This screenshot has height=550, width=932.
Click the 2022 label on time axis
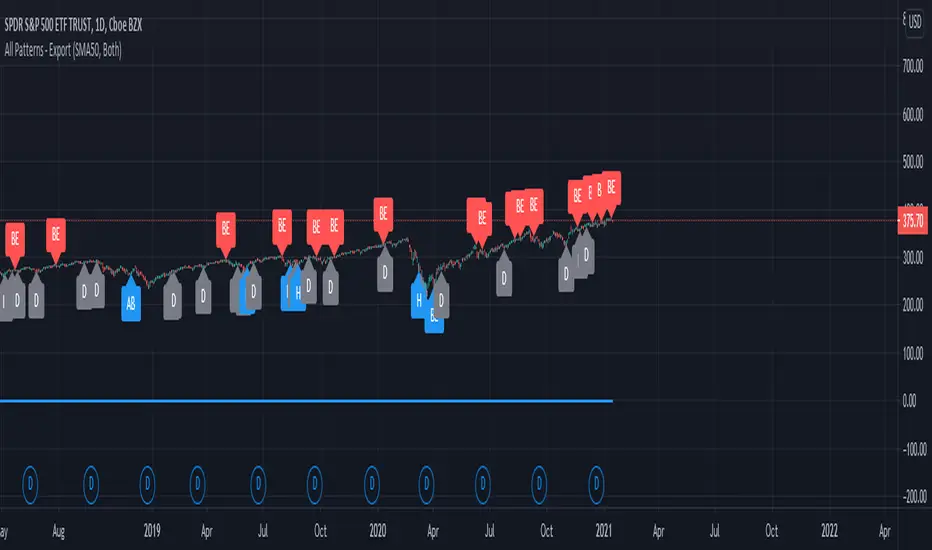point(829,530)
